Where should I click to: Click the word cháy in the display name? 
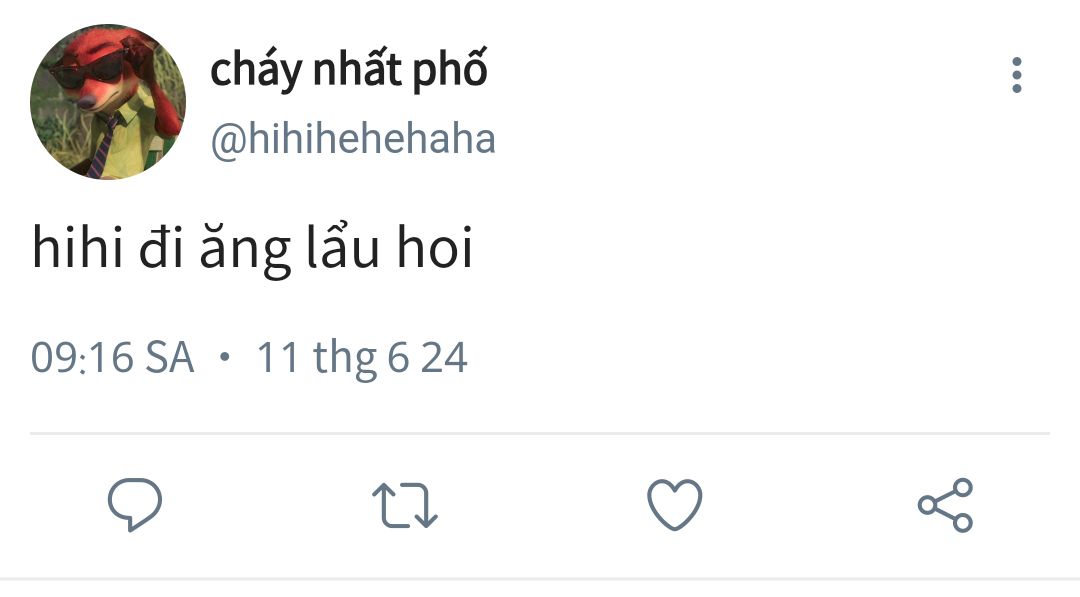pyautogui.click(x=256, y=71)
